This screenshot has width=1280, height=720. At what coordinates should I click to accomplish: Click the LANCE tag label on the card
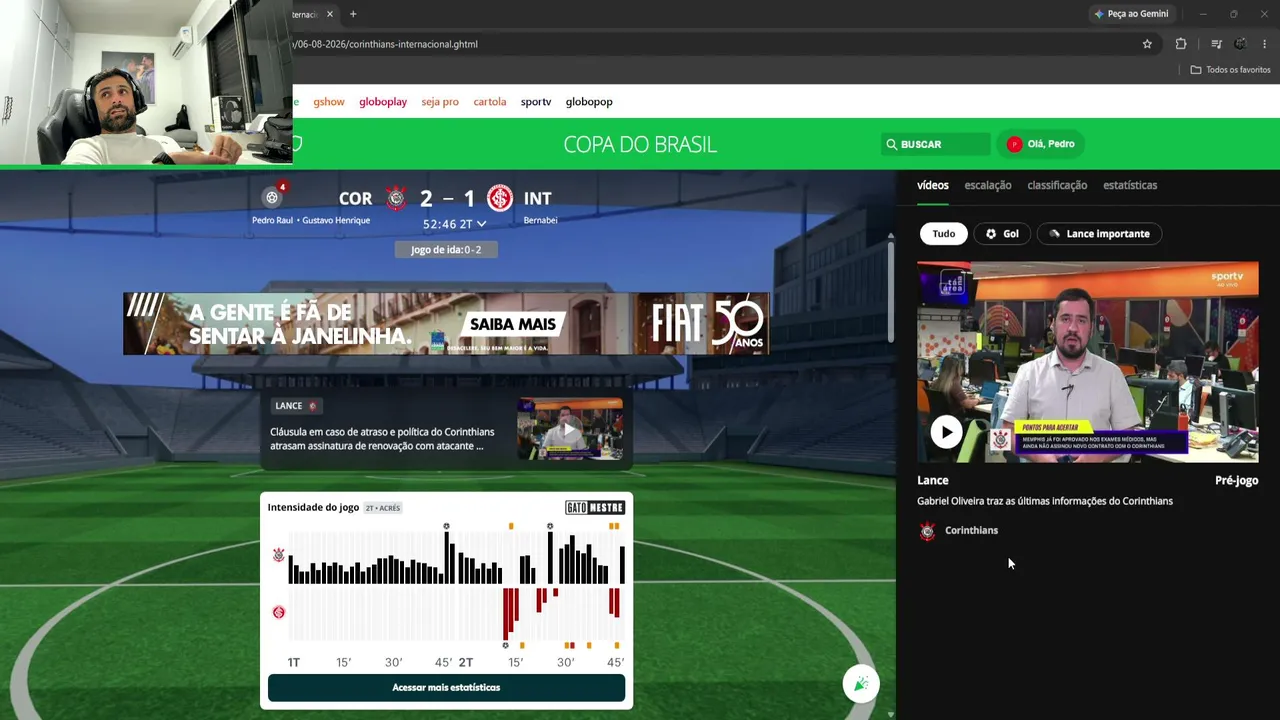[295, 406]
